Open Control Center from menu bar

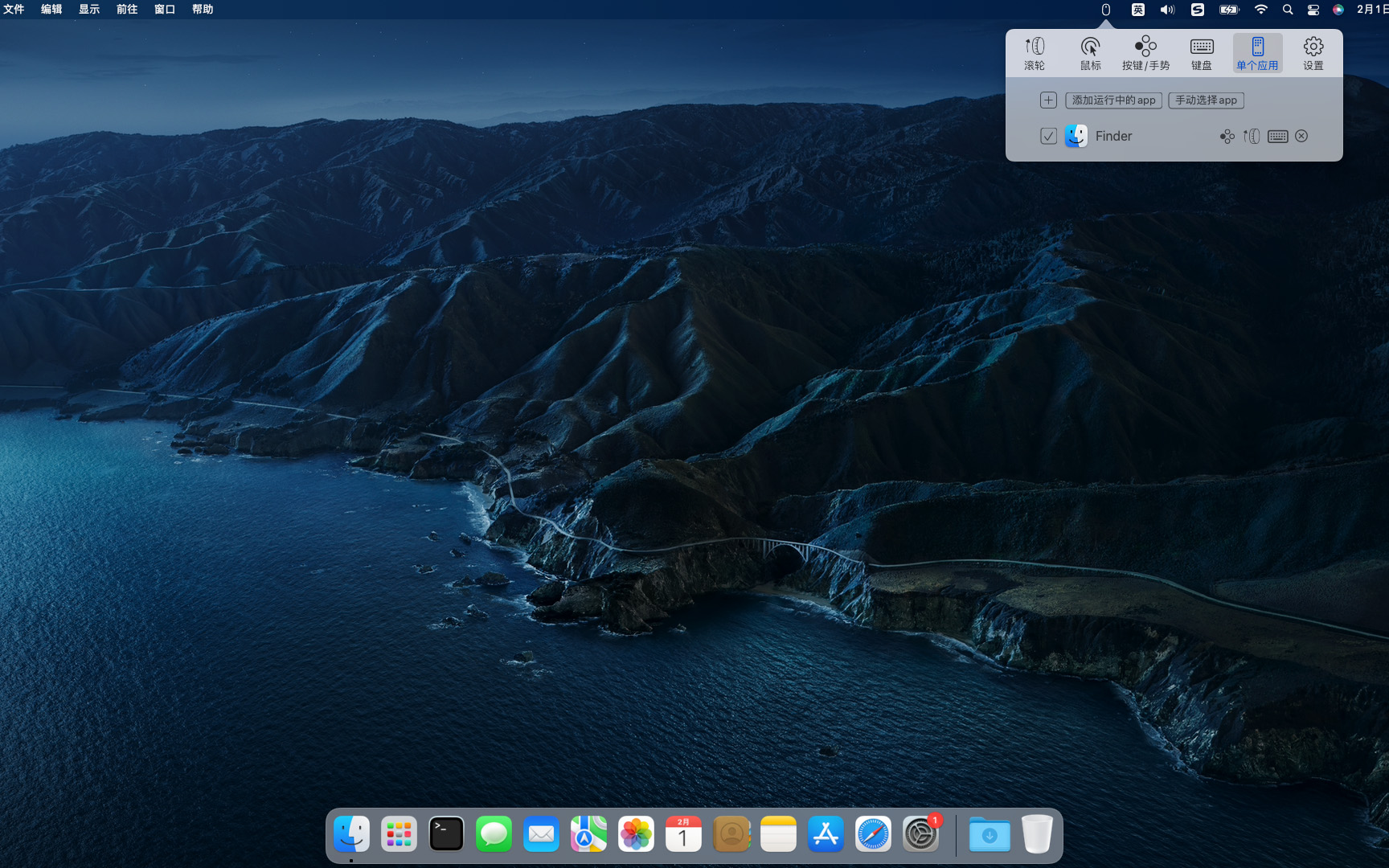coord(1313,10)
